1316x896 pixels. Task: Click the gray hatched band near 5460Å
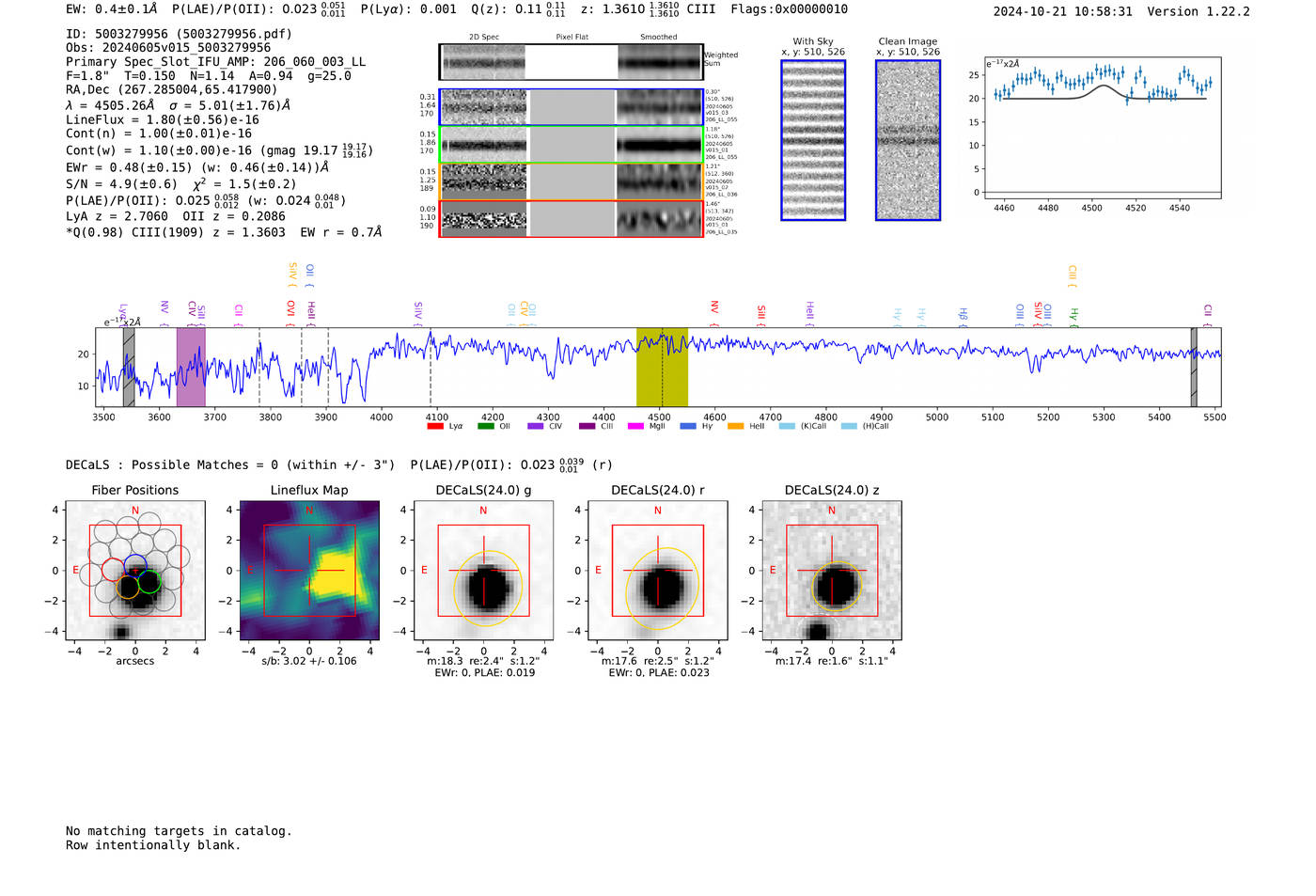tap(1194, 368)
